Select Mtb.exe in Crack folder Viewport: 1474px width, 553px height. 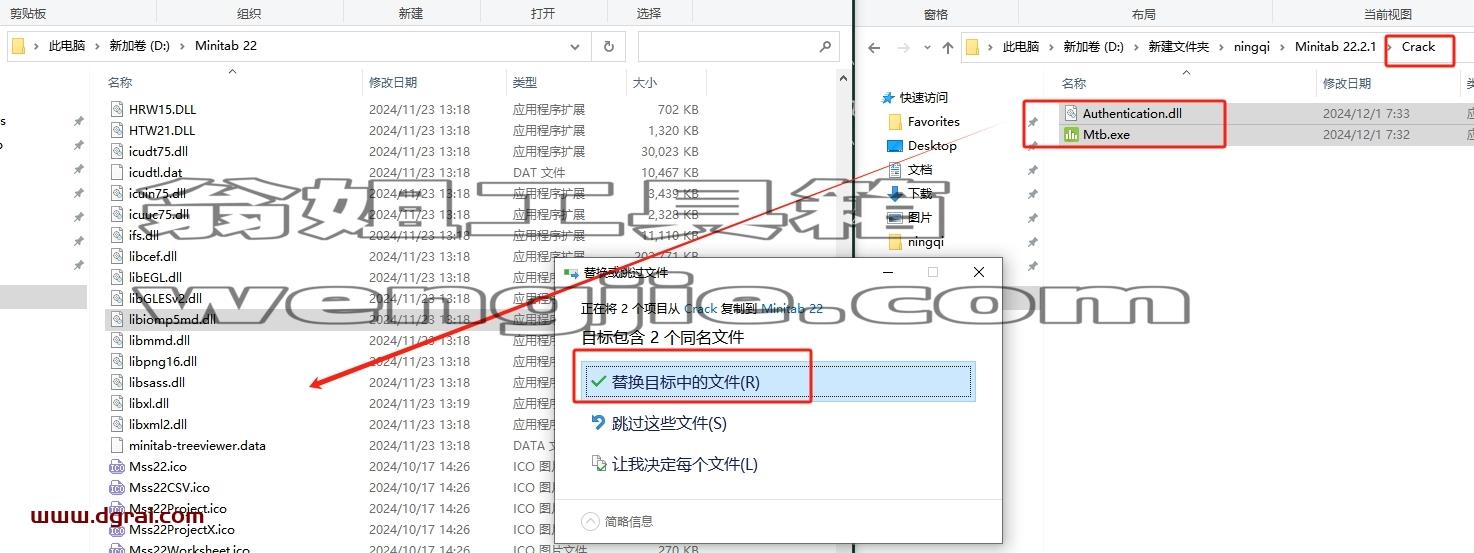coord(1106,134)
